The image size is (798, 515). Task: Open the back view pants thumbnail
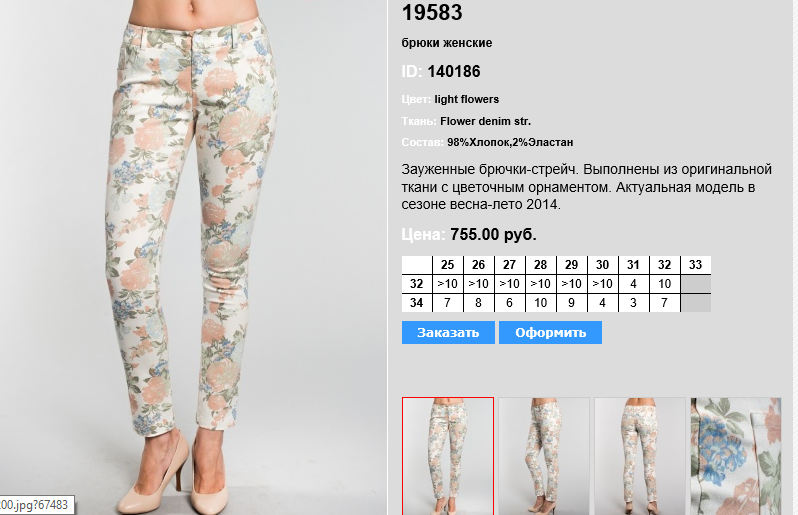[640, 456]
